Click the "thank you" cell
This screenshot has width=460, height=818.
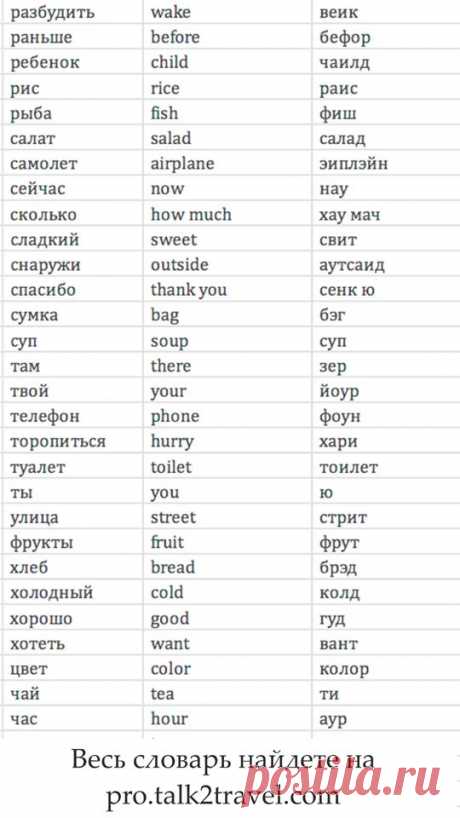[189, 290]
